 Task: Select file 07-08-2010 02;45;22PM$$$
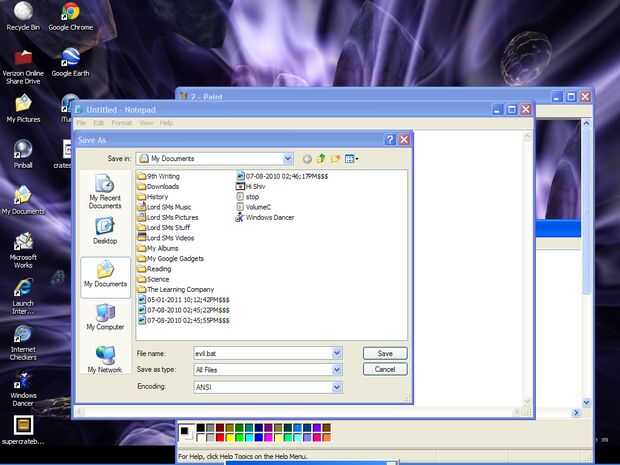[x=184, y=310]
